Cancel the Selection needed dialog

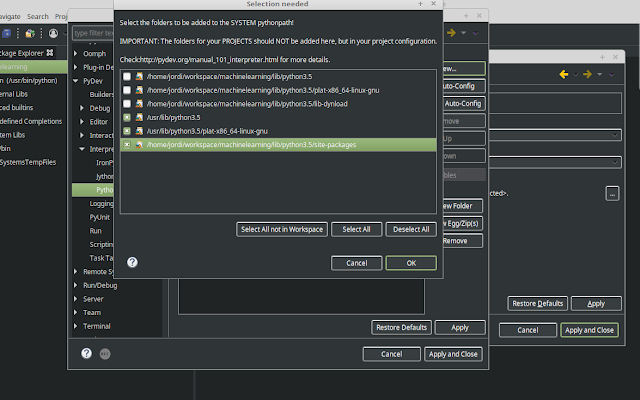coord(356,263)
